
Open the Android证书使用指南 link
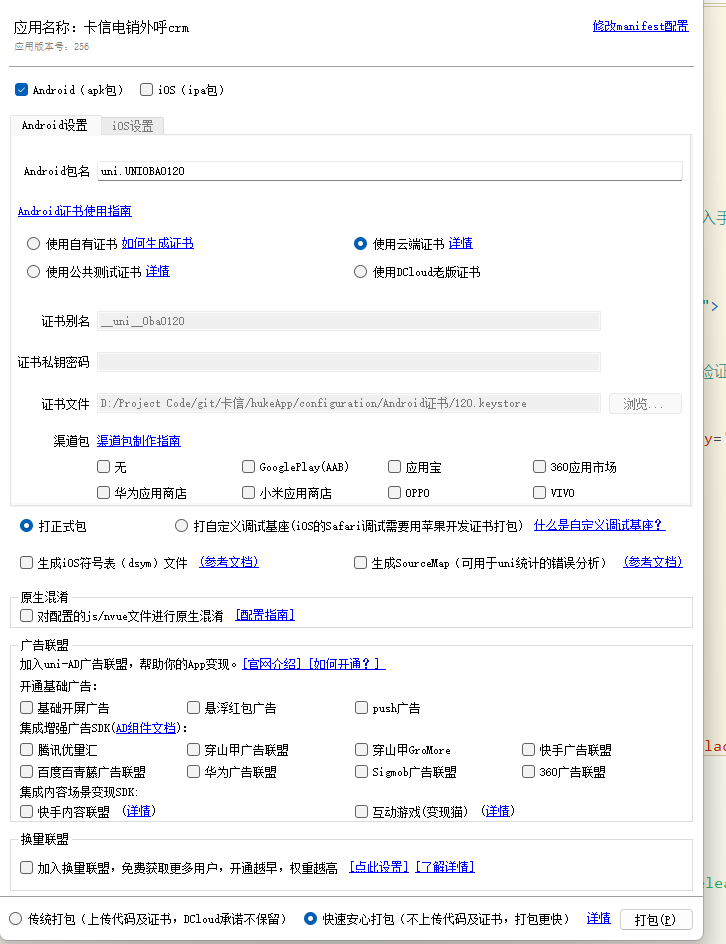[74, 211]
